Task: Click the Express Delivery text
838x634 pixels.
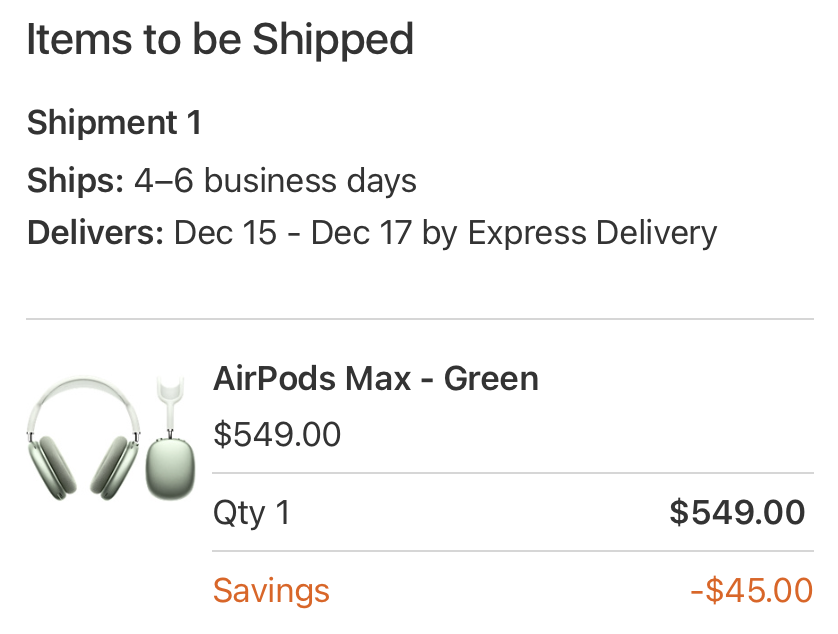Action: [x=592, y=233]
